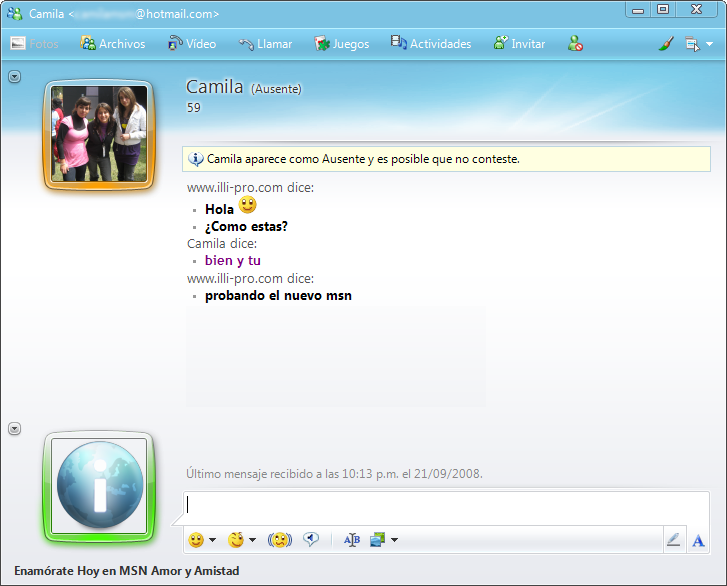Open the winks picker dropdown
The width and height of the screenshot is (727, 586).
pyautogui.click(x=241, y=540)
